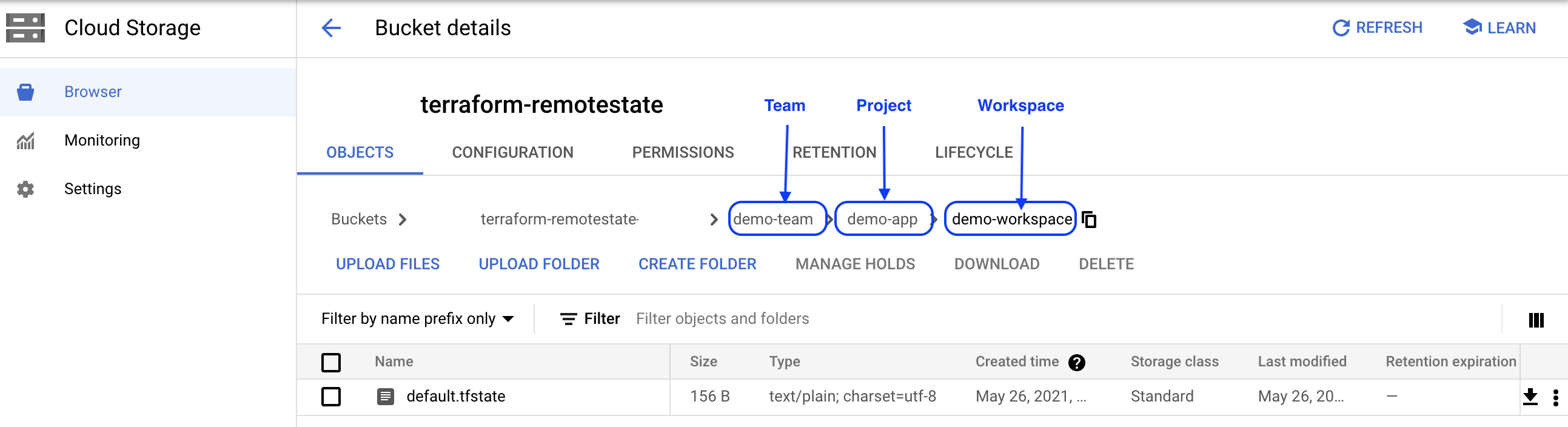Viewport: 1568px width, 427px height.
Task: Open the 'Filter by name prefix only' dropdown
Action: click(418, 319)
